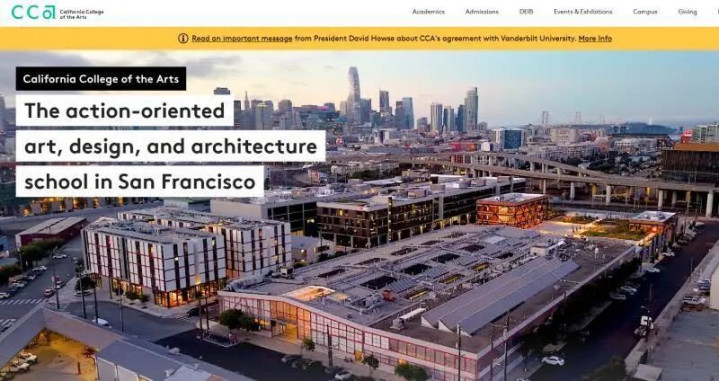
Task: Click the orange lattice-facade building in hero
Action: click(513, 210)
